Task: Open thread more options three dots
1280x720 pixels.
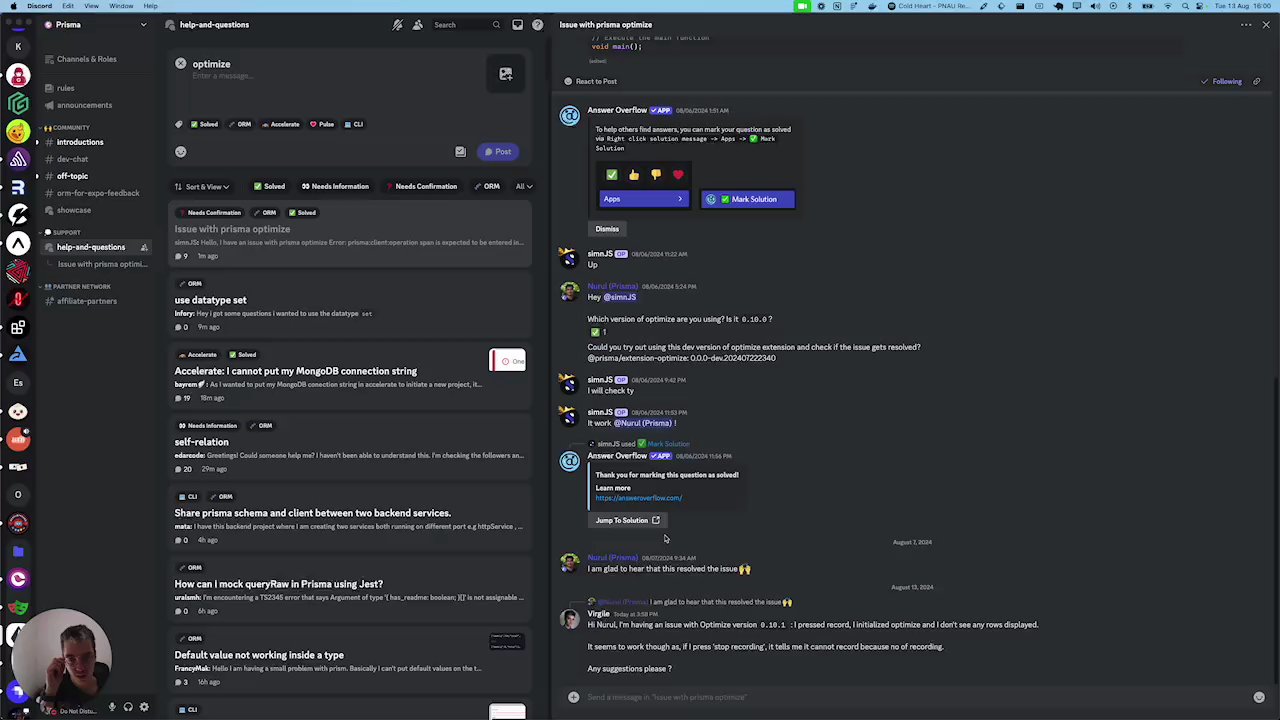Action: click(x=1246, y=24)
